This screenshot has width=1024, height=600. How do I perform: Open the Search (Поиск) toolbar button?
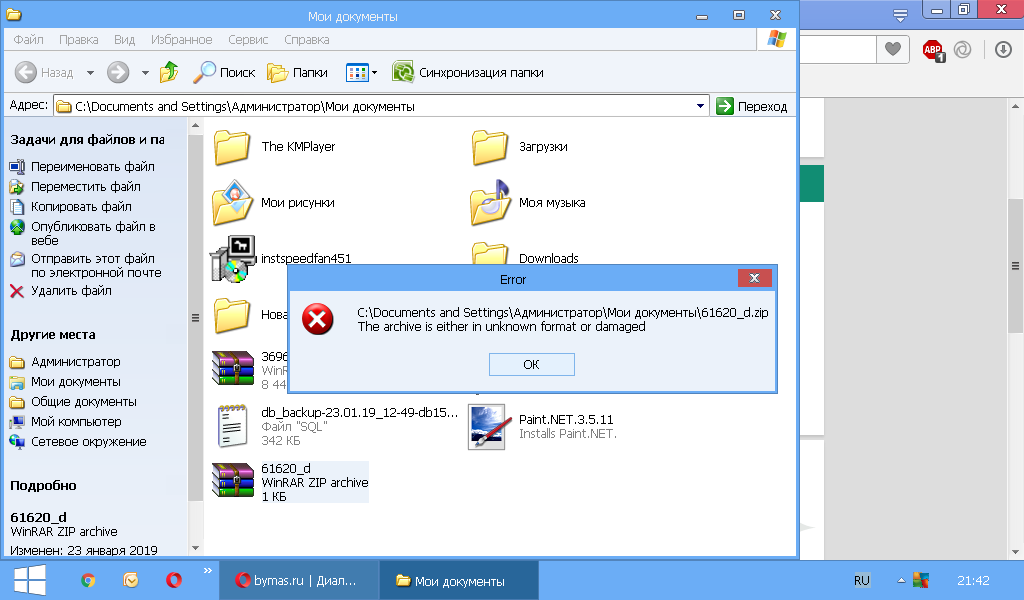pyautogui.click(x=225, y=72)
